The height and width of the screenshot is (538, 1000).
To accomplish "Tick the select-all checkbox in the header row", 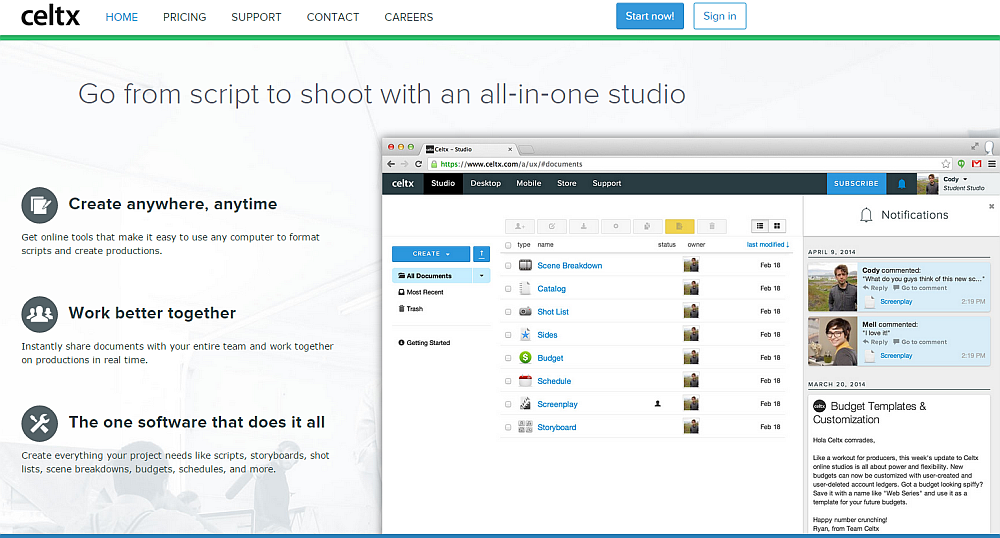I will [x=508, y=245].
